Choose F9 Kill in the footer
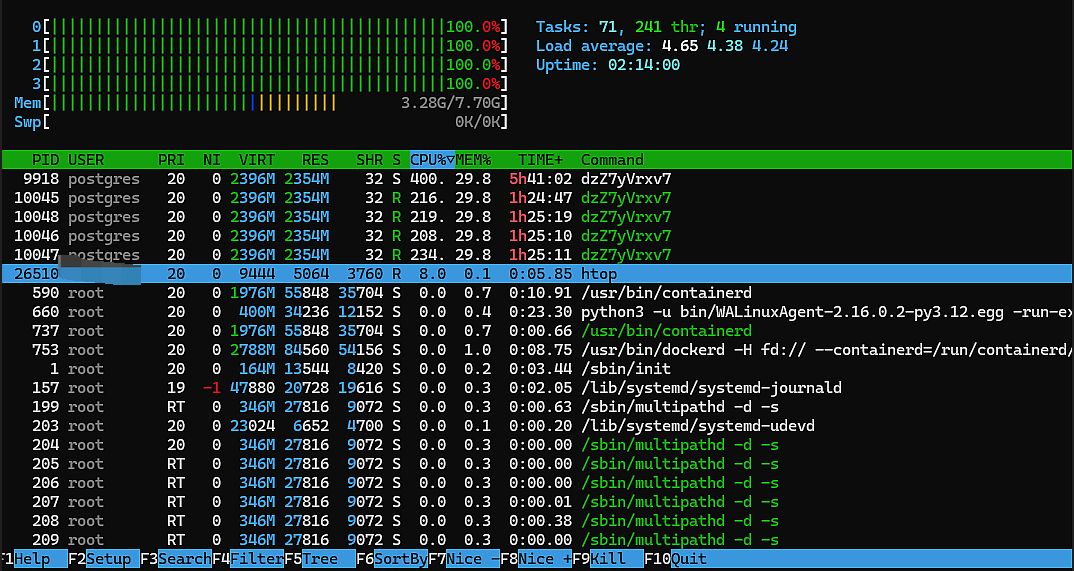The height and width of the screenshot is (571, 1074). [608, 559]
